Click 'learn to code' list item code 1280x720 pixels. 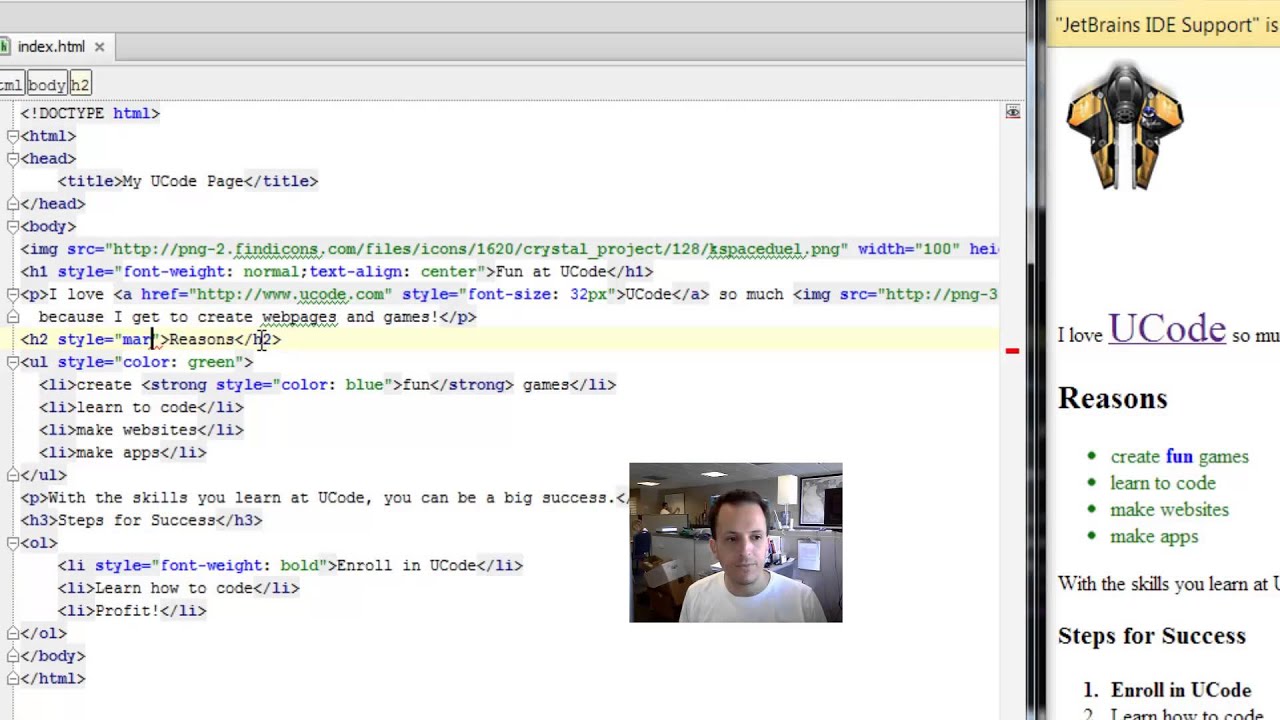(x=136, y=408)
